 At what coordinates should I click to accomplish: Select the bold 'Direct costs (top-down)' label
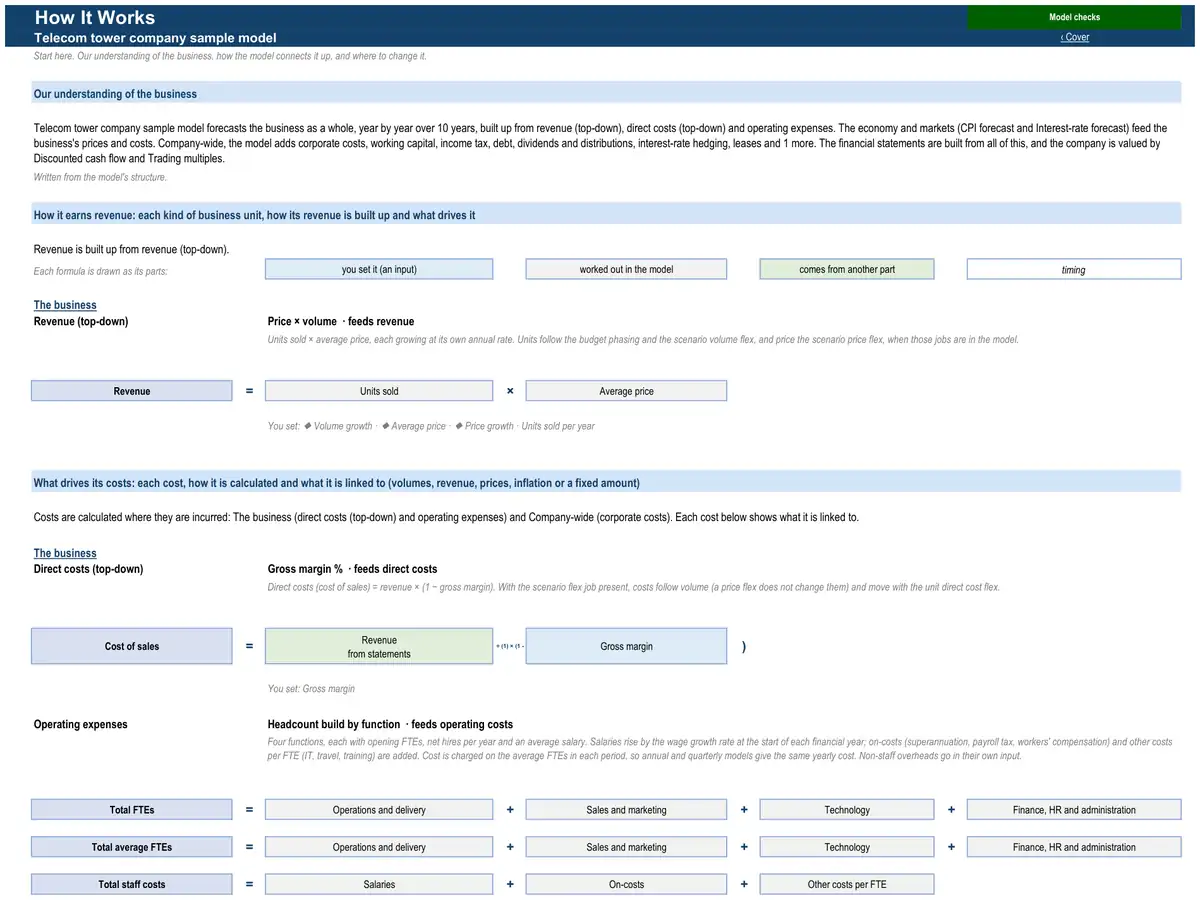88,569
